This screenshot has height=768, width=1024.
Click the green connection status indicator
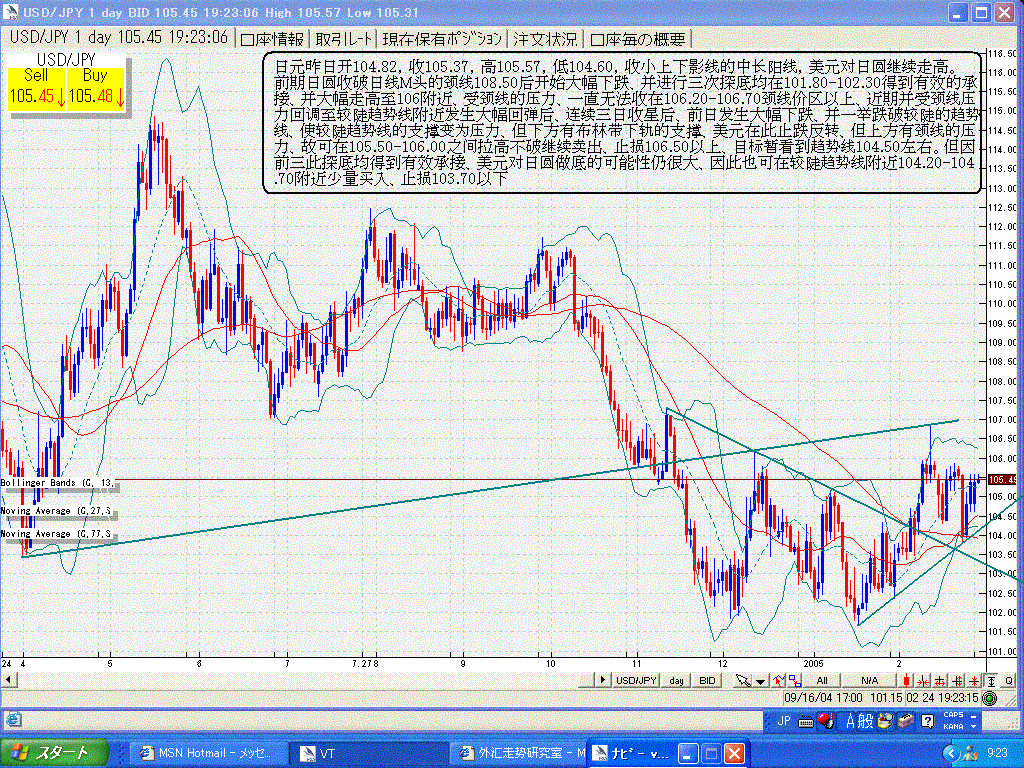[989, 698]
